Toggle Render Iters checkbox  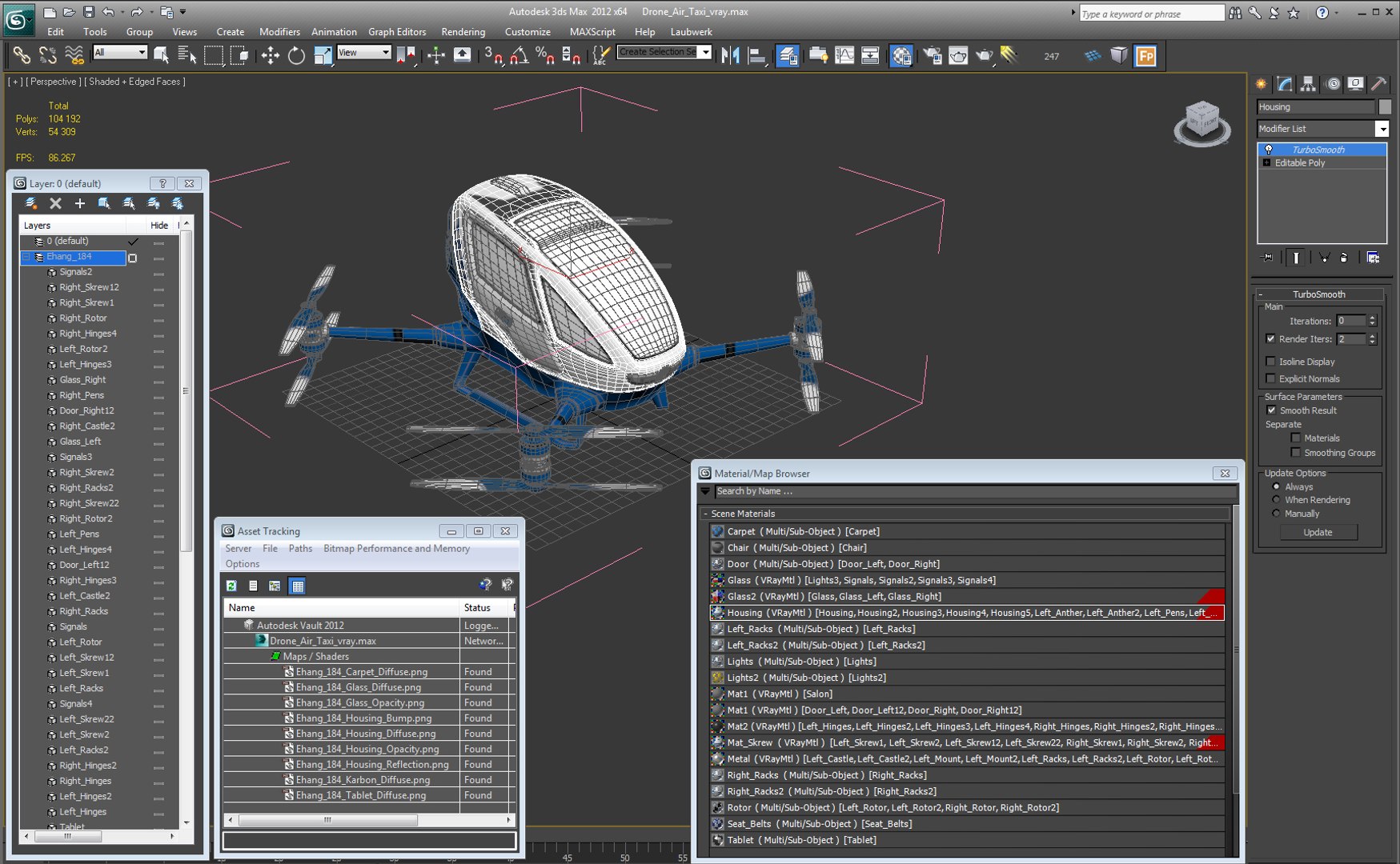1270,338
